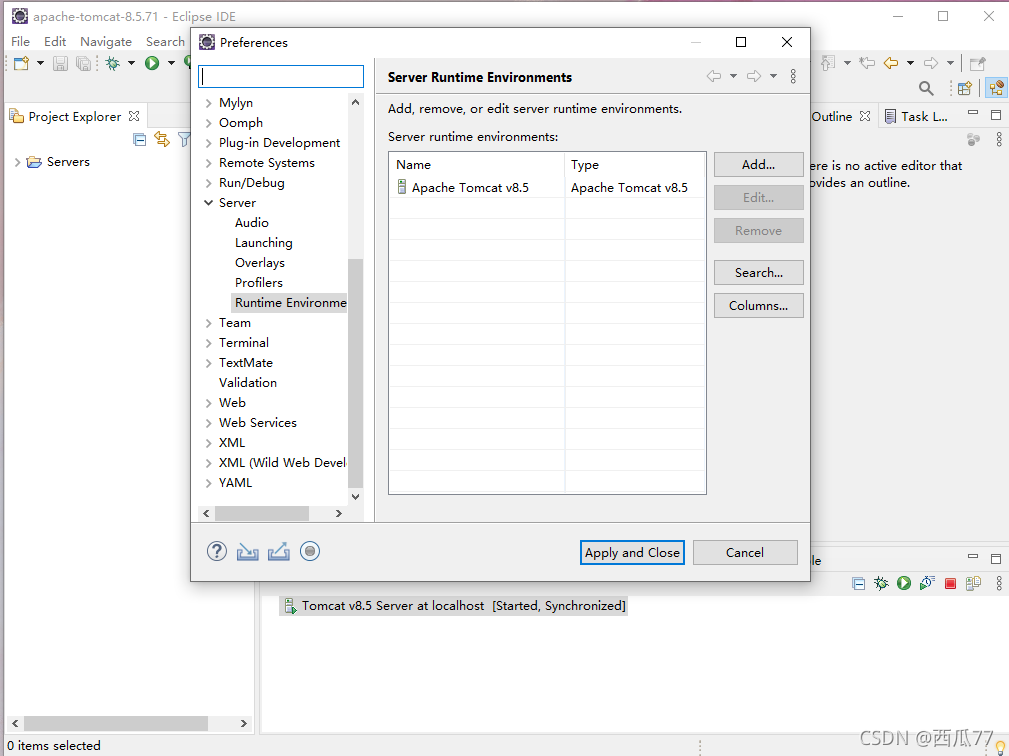Click Publish to the server icon
Image resolution: width=1009 pixels, height=756 pixels.
(x=974, y=583)
